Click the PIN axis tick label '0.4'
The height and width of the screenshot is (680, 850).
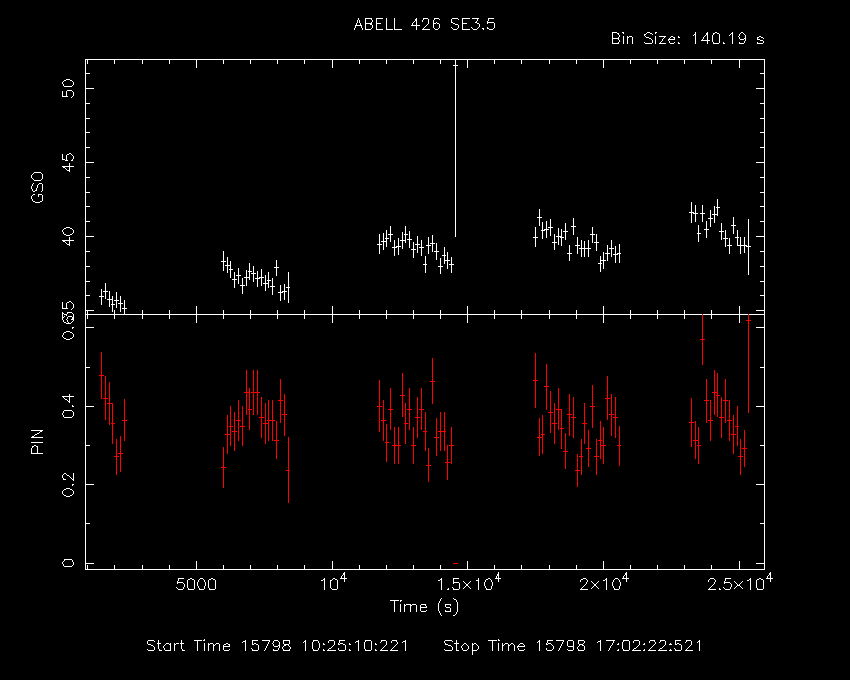click(x=68, y=406)
